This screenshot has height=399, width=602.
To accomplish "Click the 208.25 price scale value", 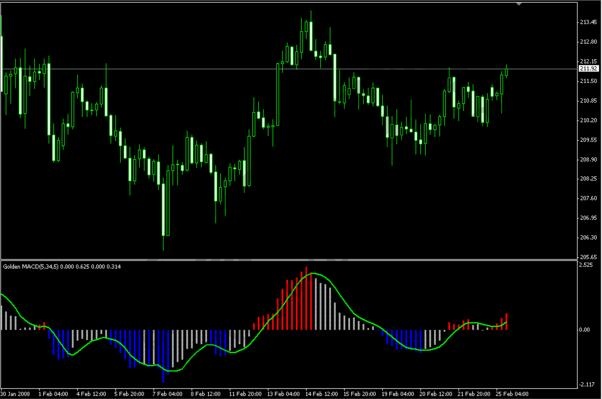I will [x=589, y=179].
